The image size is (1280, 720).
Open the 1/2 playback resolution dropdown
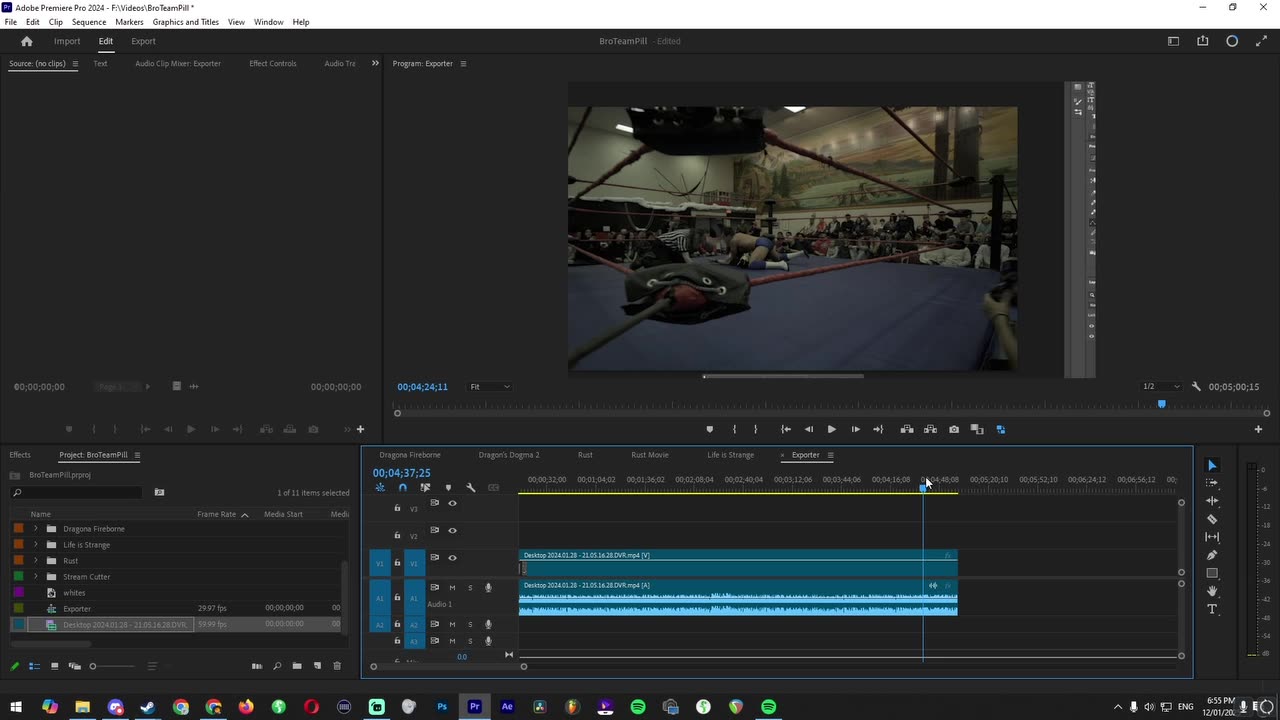(x=1161, y=387)
